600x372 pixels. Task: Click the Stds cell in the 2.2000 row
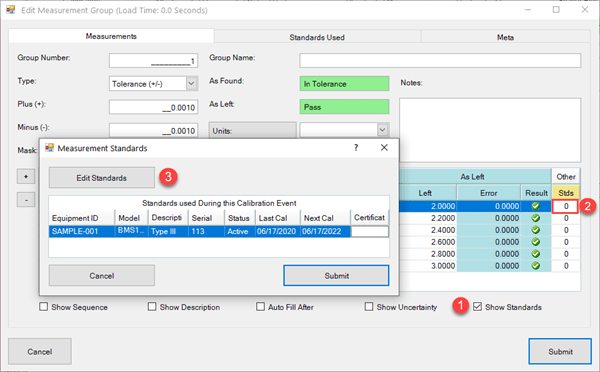pos(566,218)
